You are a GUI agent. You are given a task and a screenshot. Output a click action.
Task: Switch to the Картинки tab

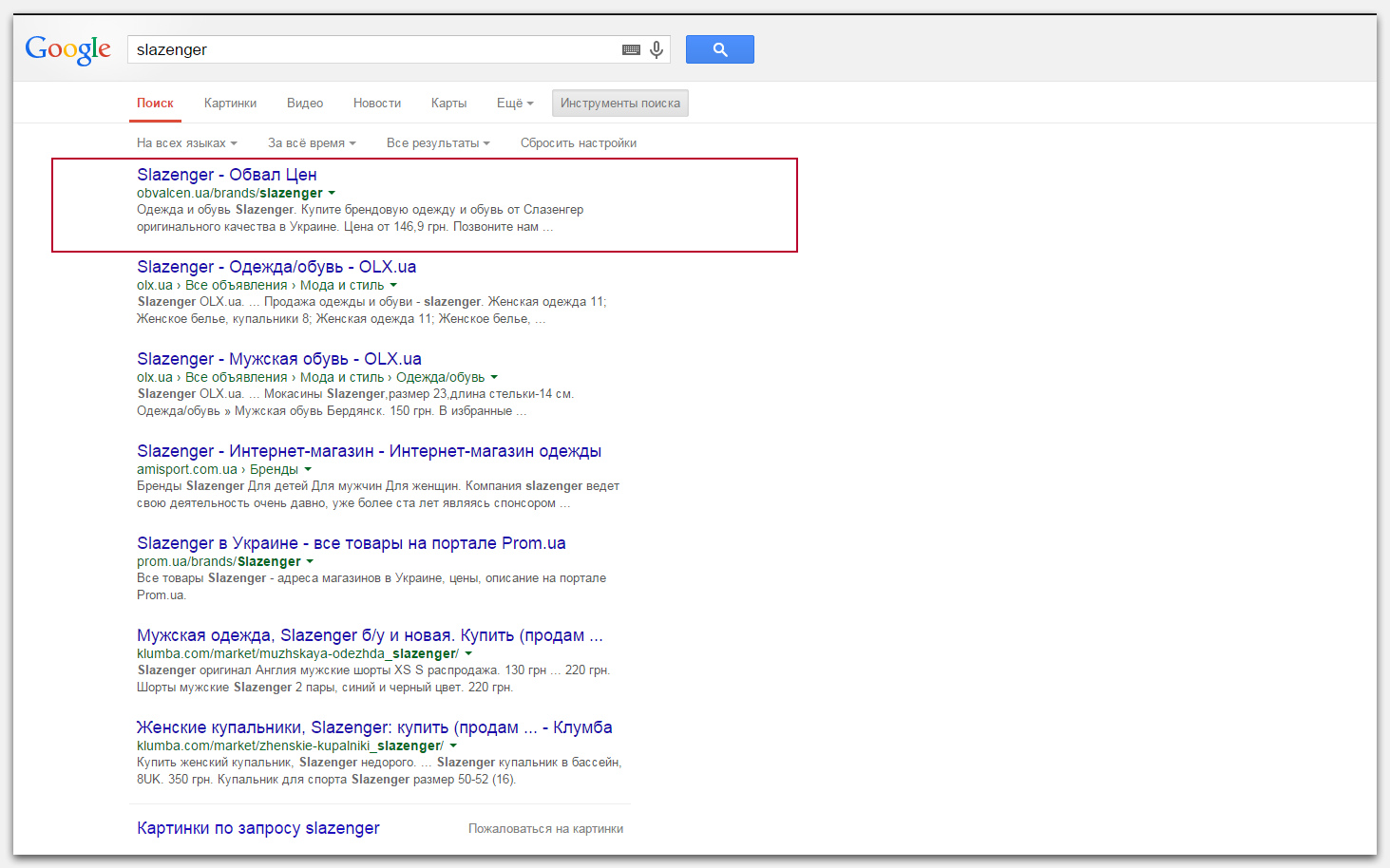[x=230, y=103]
